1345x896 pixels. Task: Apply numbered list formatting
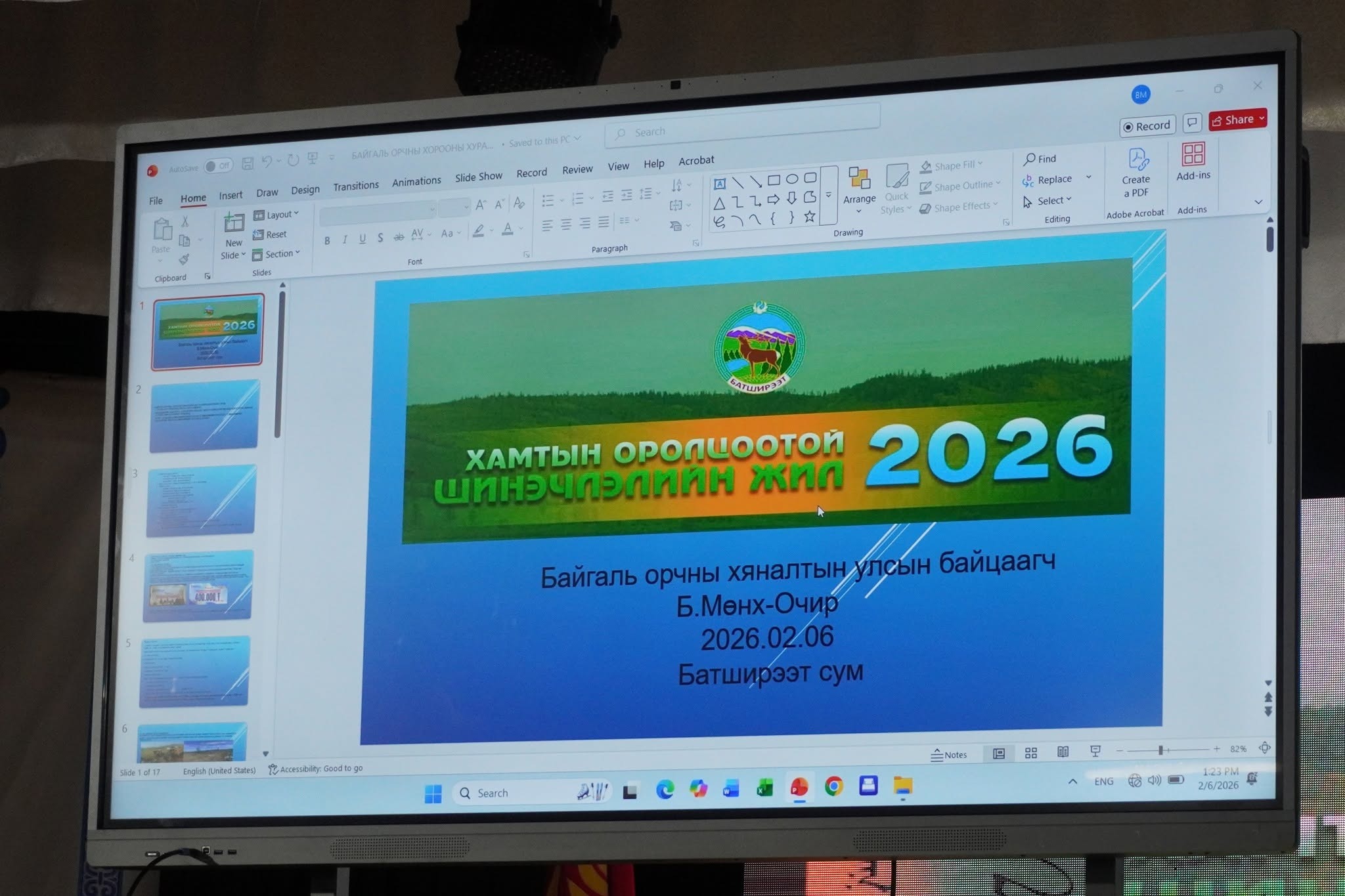(x=577, y=198)
